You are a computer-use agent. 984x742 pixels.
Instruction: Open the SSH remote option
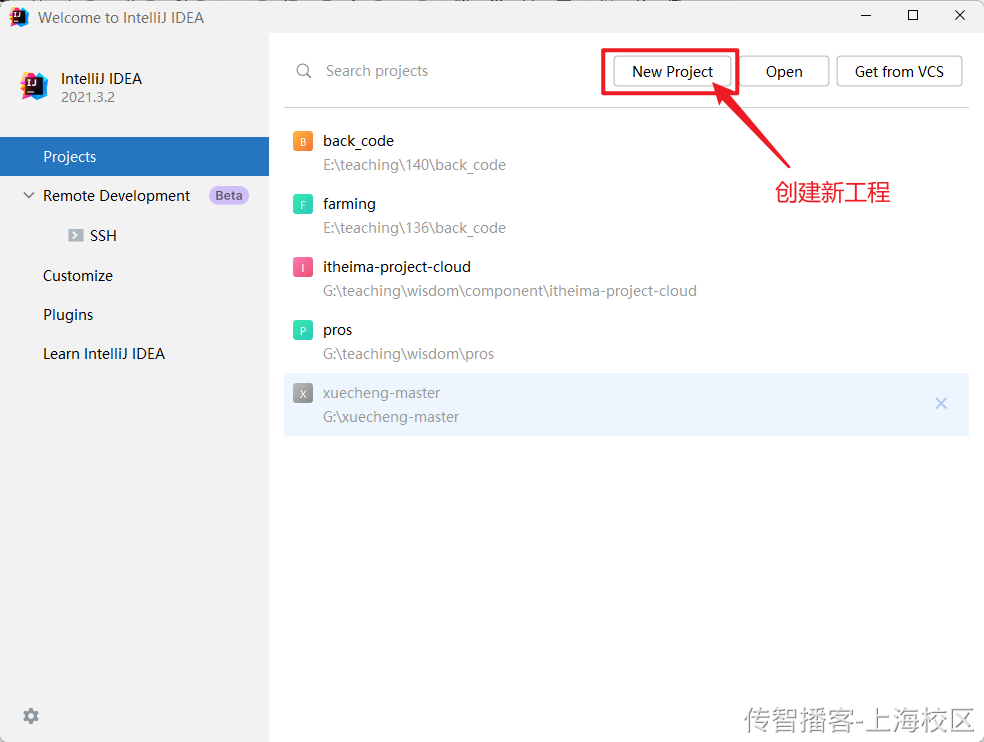pos(103,235)
